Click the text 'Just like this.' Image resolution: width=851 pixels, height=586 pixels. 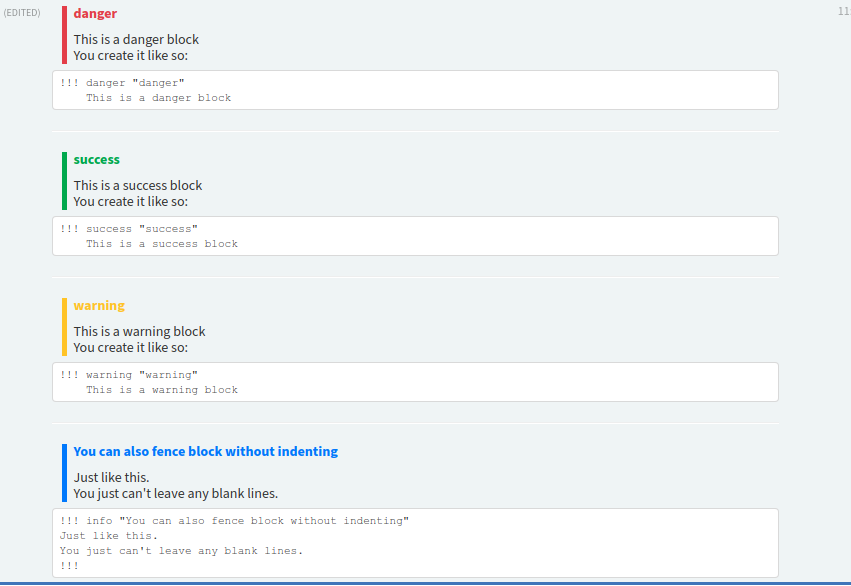click(x=111, y=477)
